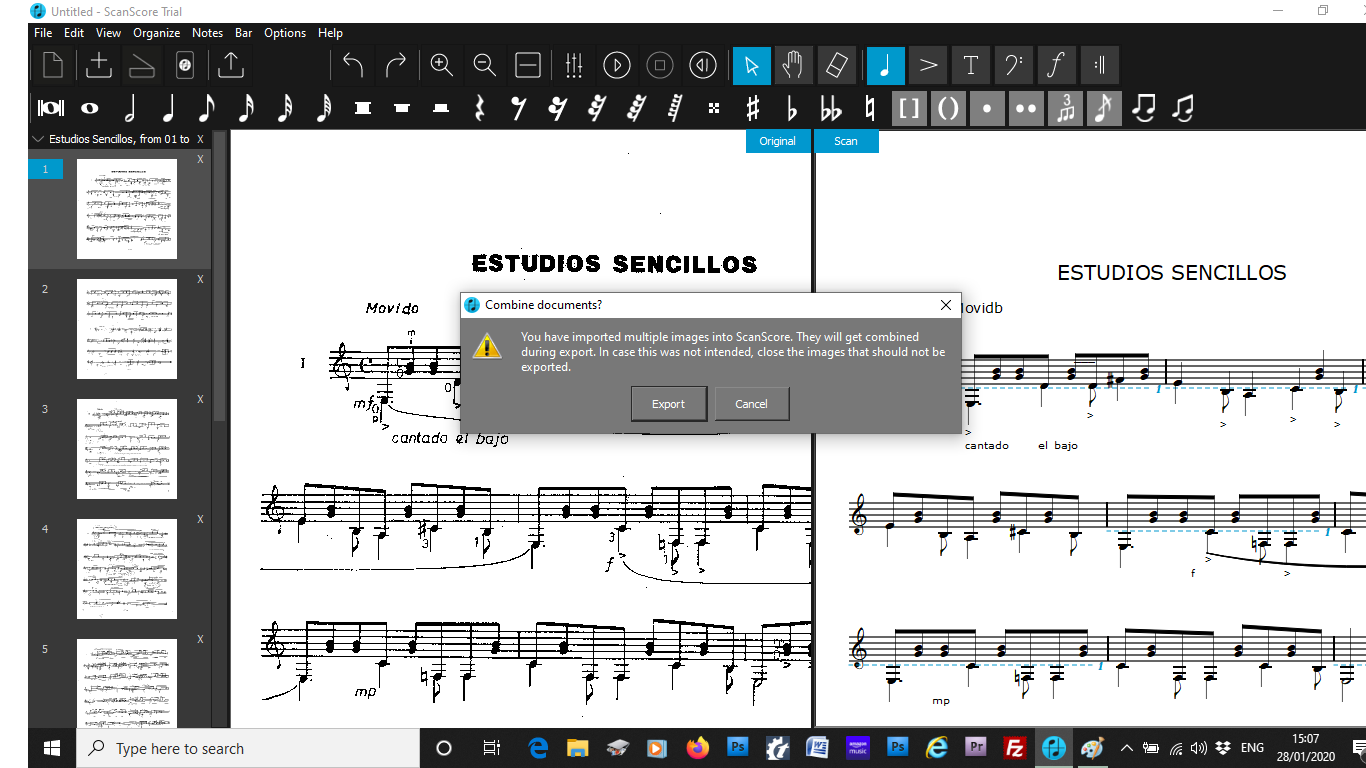Choose the eighth rest symbol

click(518, 108)
